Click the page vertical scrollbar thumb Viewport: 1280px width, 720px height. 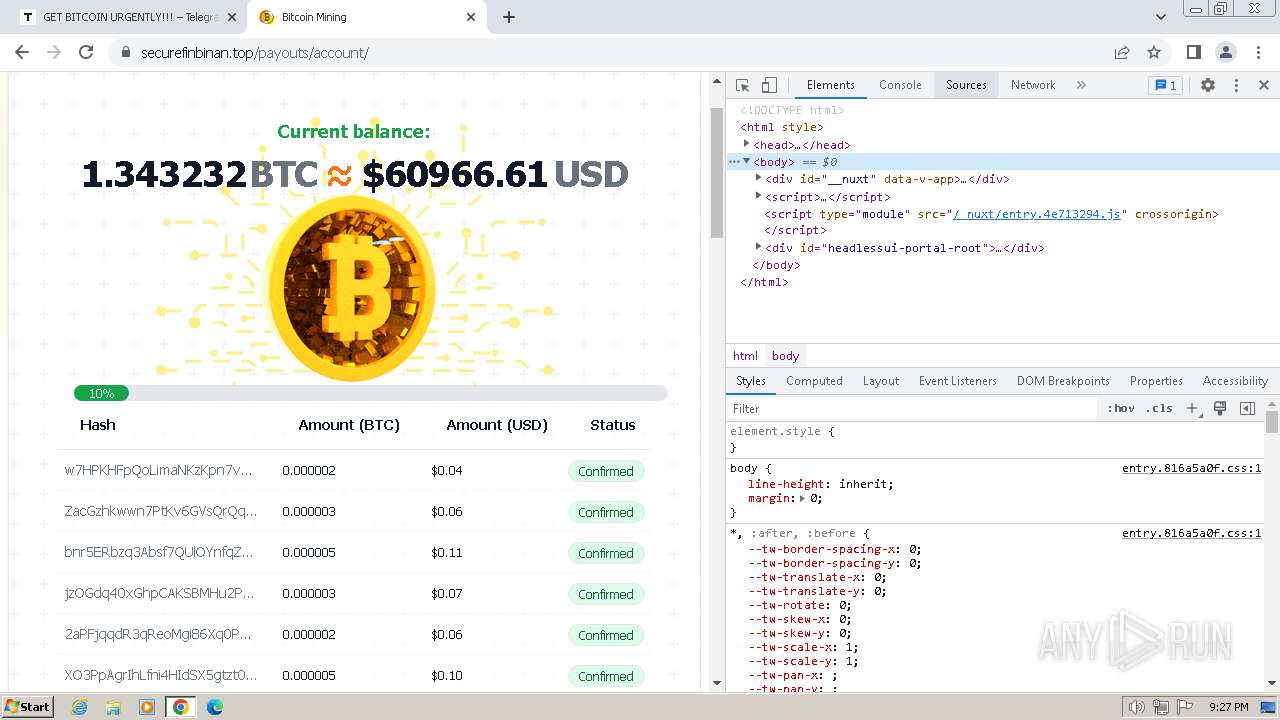(716, 172)
